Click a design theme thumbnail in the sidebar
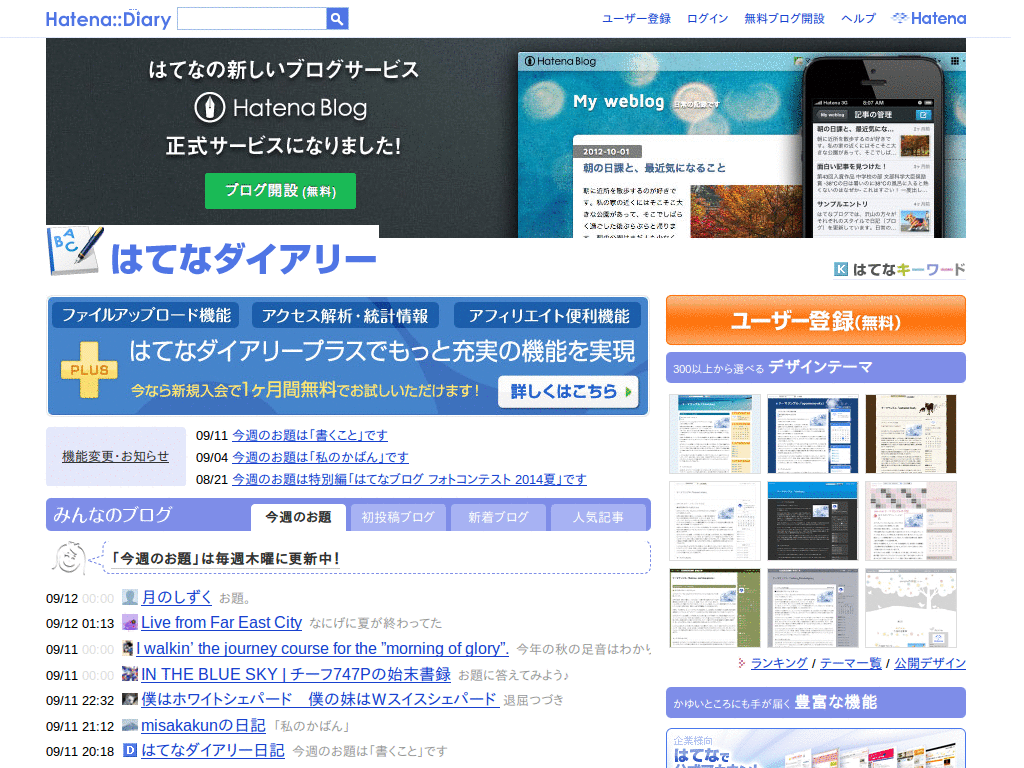Screen dimensions: 1024x768 pos(715,434)
